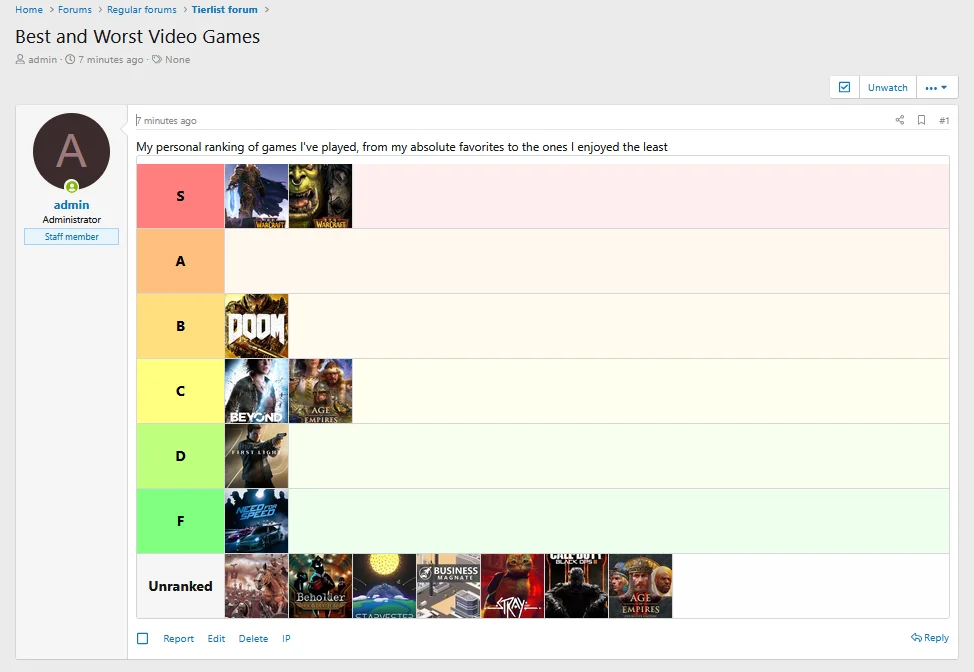Select the DOOM cover in B tier
The image size is (974, 672).
(x=257, y=326)
